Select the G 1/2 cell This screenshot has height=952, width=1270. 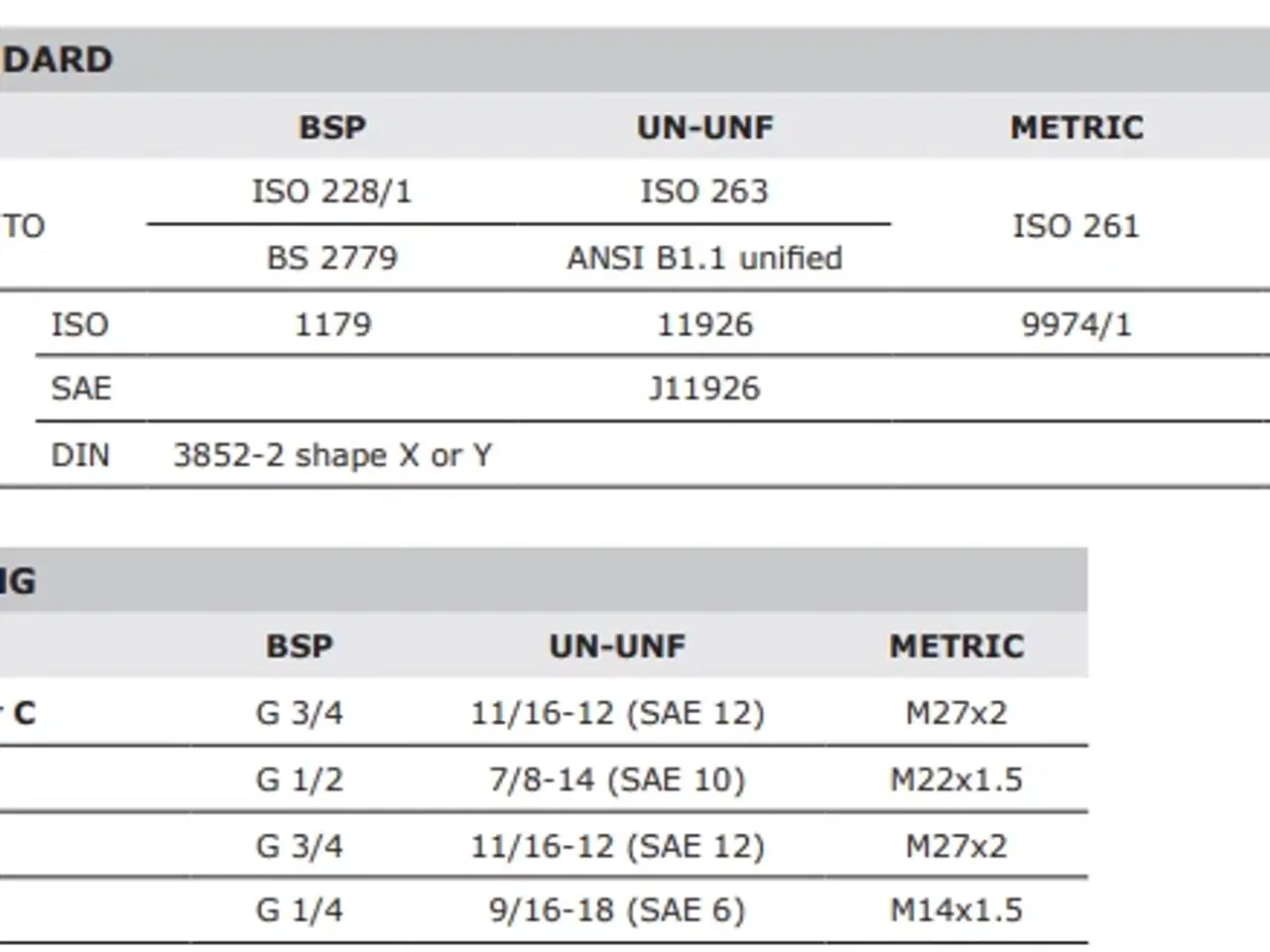[300, 779]
